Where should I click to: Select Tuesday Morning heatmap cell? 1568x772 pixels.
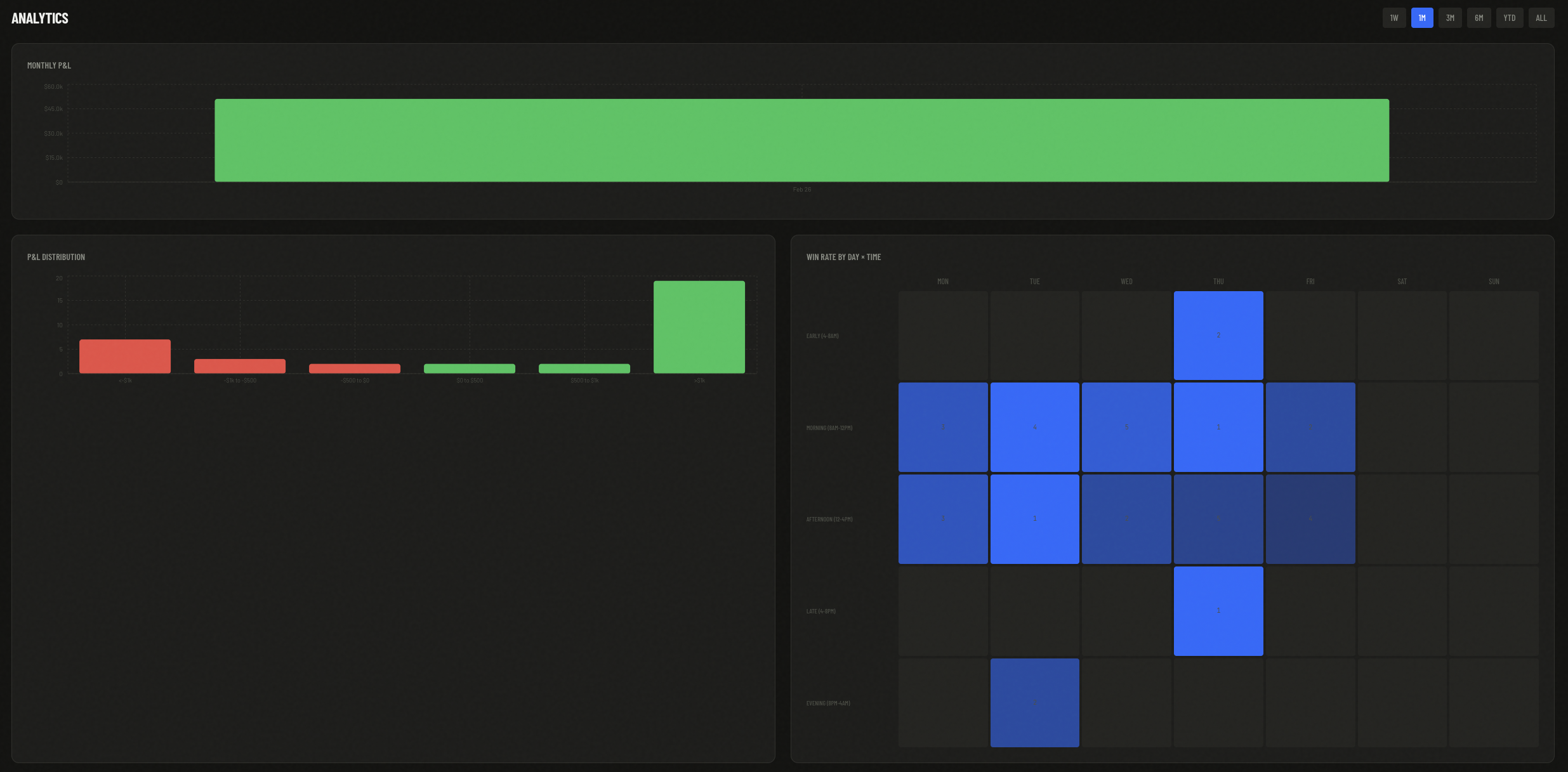[1034, 427]
